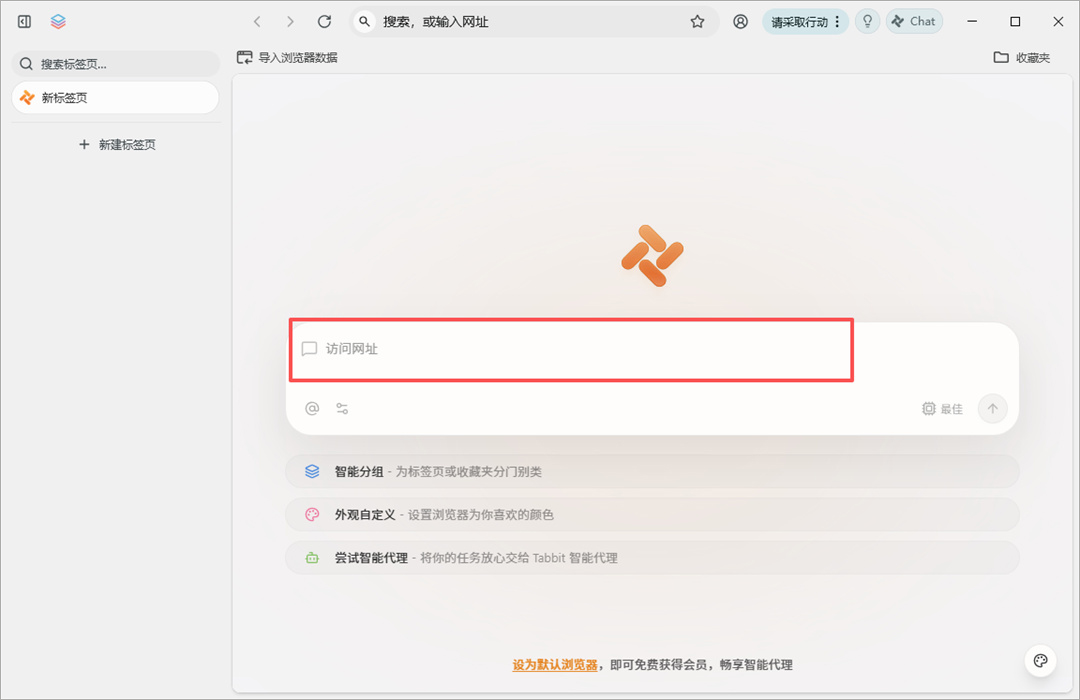Open the @ mention icon in the prompt box
1080x700 pixels.
tap(310, 408)
